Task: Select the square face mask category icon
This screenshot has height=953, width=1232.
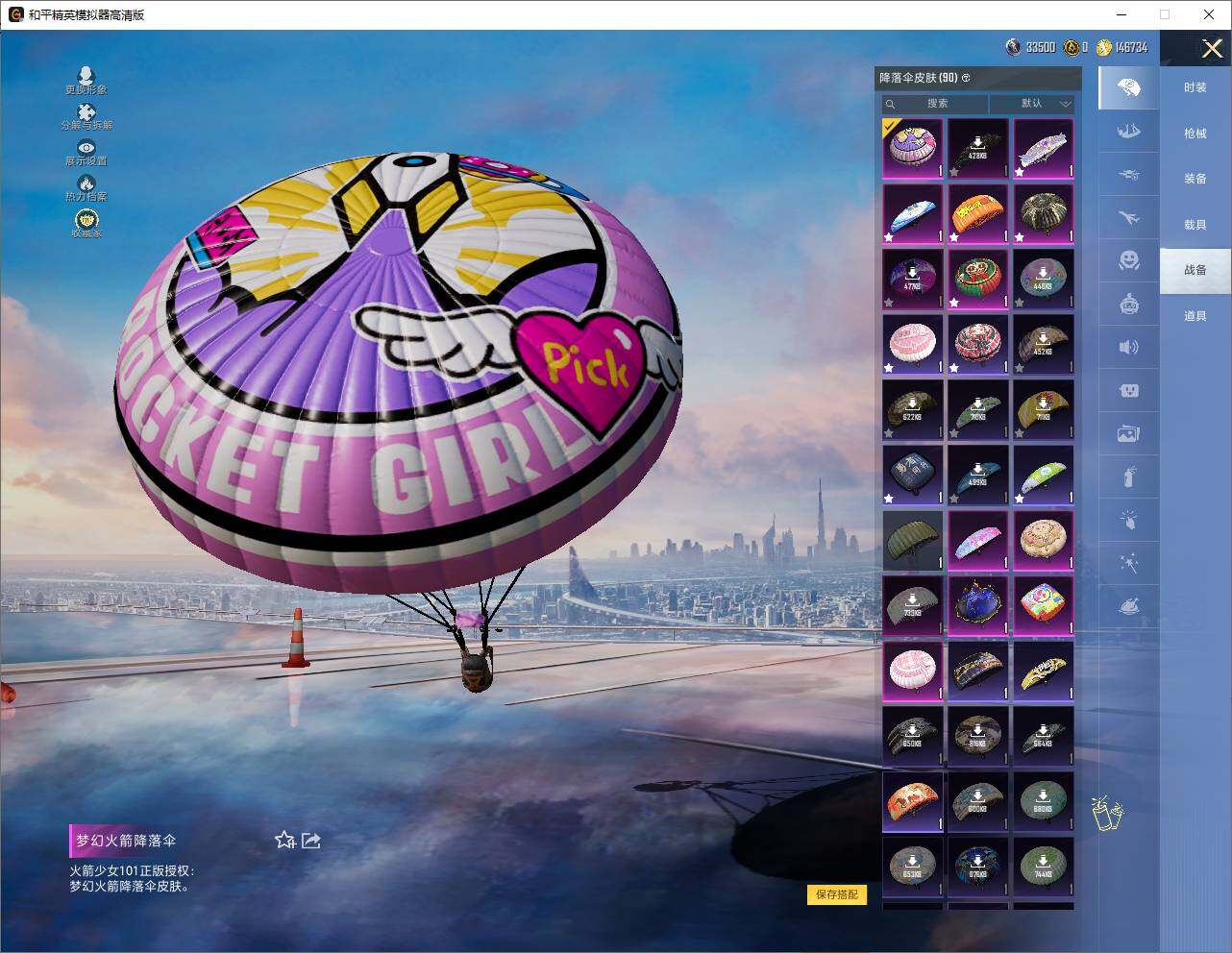Action: tap(1128, 390)
